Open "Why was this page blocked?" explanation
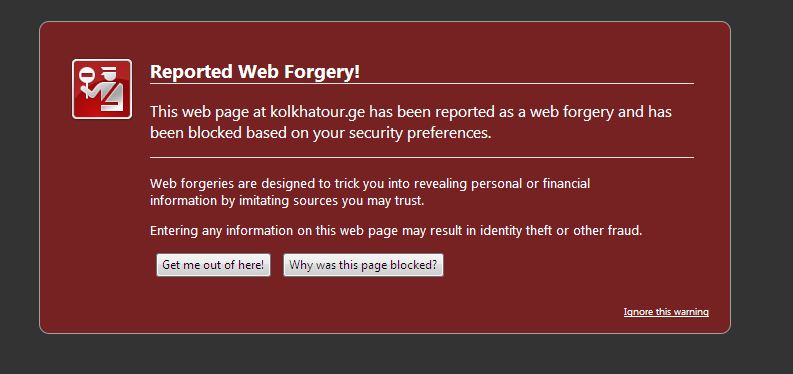Screen dimensions: 793x374 click(363, 265)
